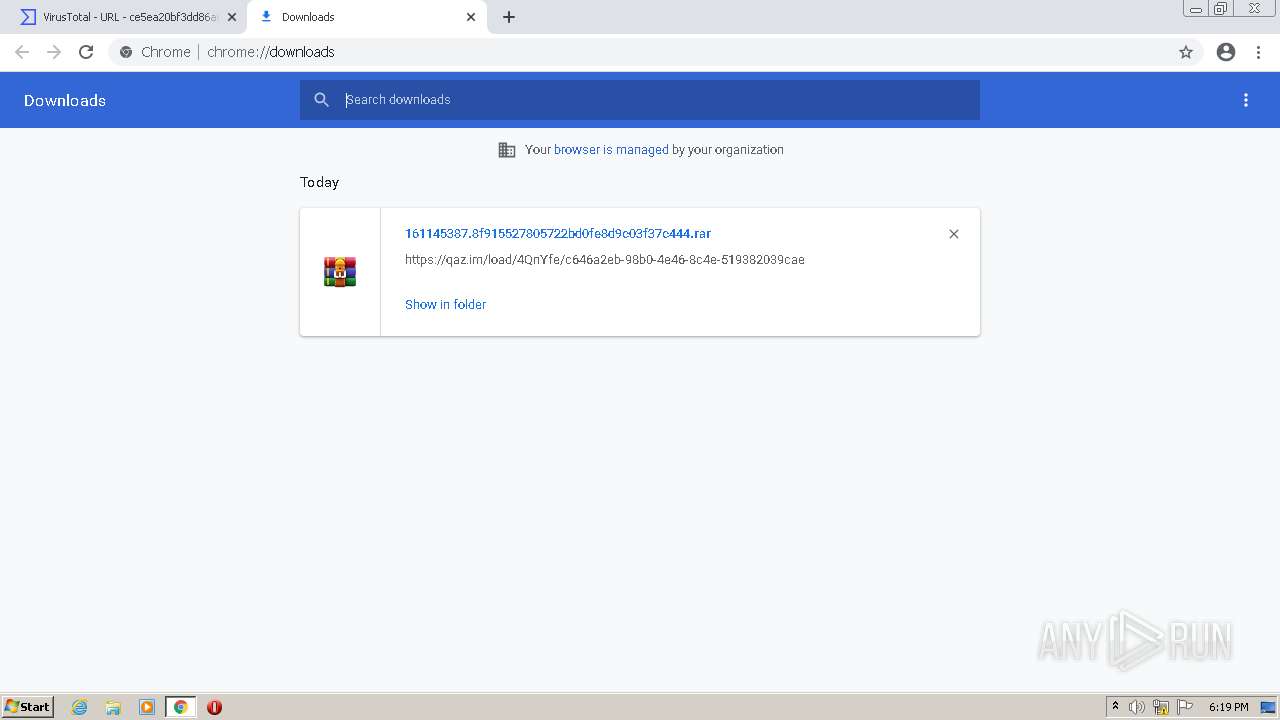
Task: Reload the current page
Action: click(86, 52)
